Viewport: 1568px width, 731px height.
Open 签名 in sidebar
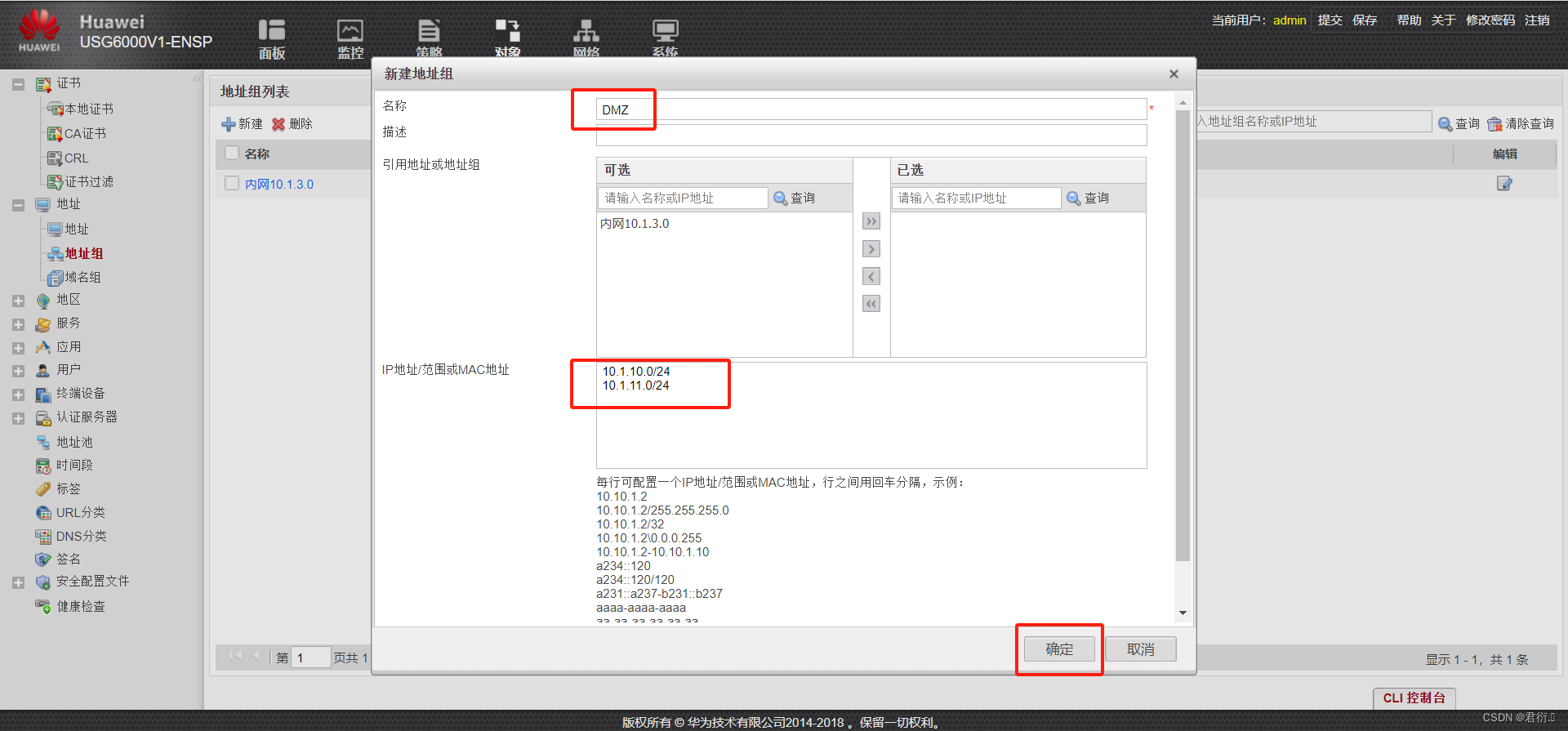tap(69, 559)
